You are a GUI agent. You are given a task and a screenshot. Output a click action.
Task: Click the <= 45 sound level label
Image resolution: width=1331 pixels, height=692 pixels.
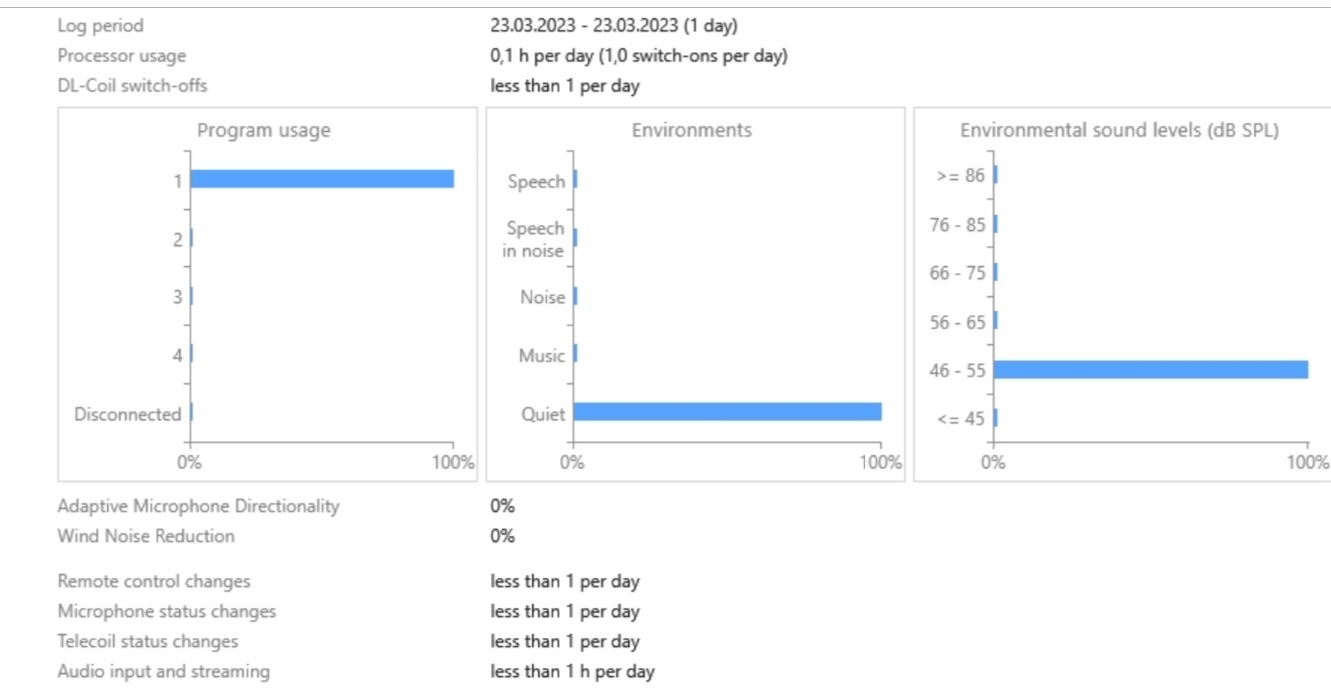coord(961,419)
